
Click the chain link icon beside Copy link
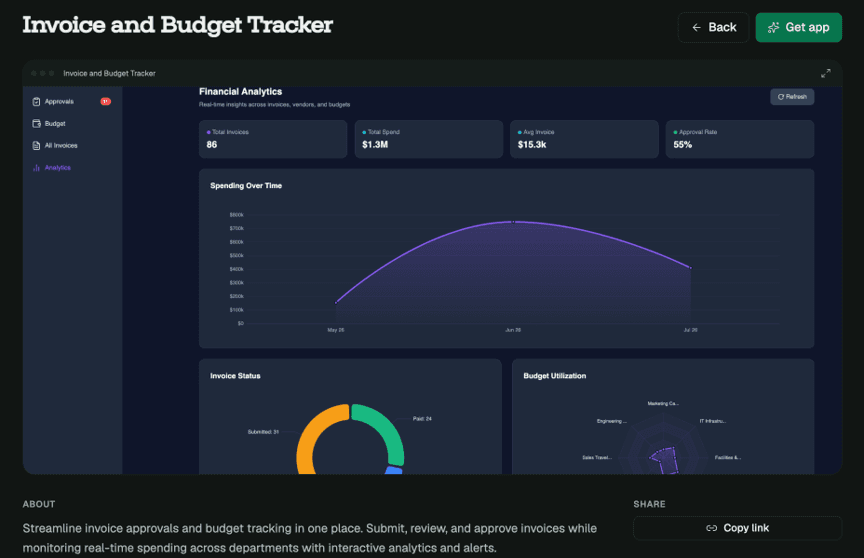pyautogui.click(x=711, y=528)
